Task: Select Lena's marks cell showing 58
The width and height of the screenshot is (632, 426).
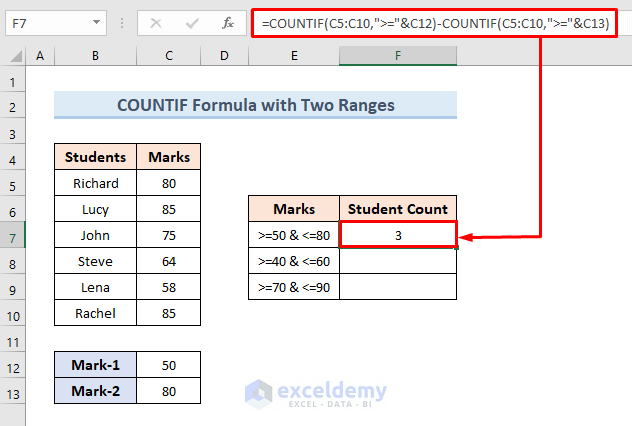Action: point(168,287)
